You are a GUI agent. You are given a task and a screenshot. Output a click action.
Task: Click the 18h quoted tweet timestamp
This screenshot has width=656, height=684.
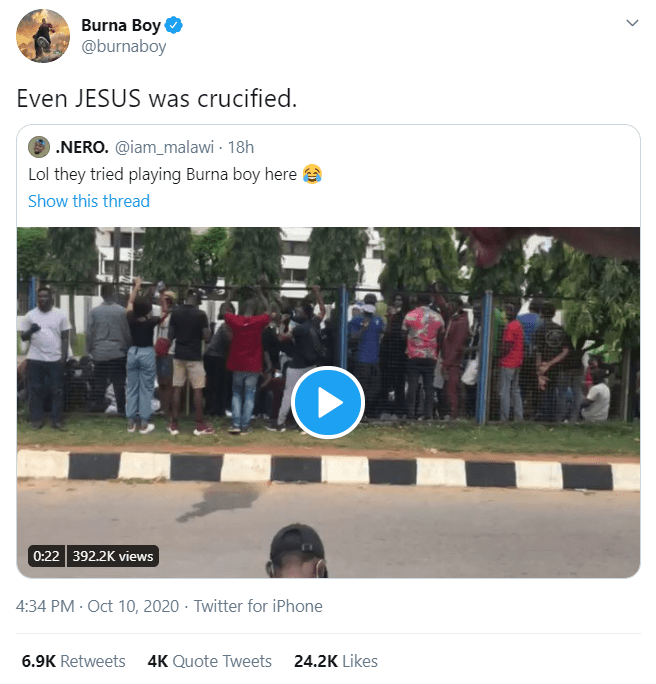pos(241,147)
